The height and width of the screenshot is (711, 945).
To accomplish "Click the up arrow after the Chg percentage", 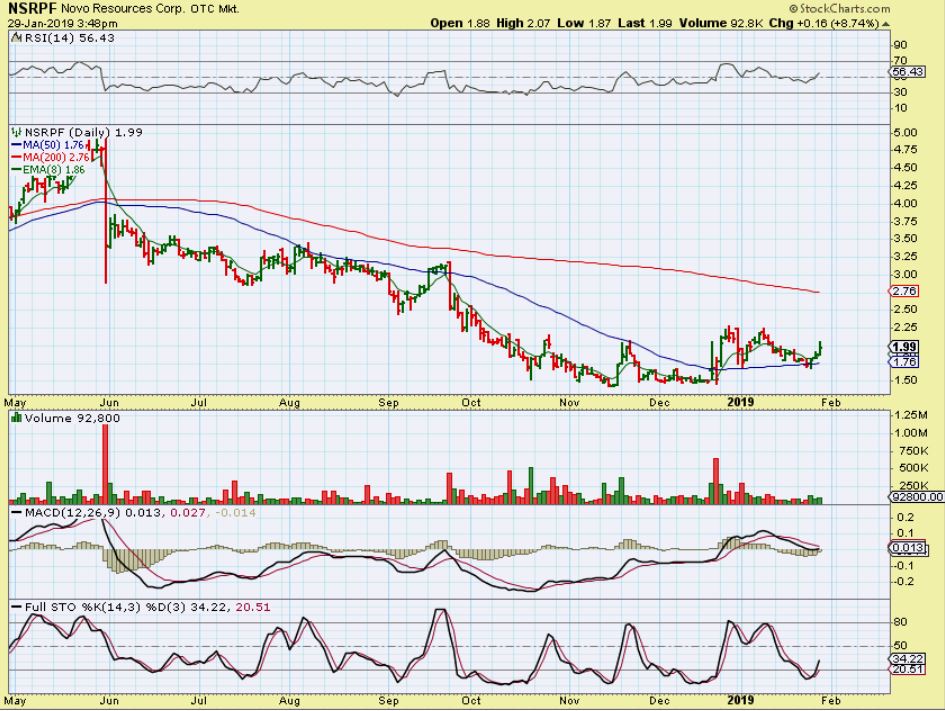I will tap(885, 23).
